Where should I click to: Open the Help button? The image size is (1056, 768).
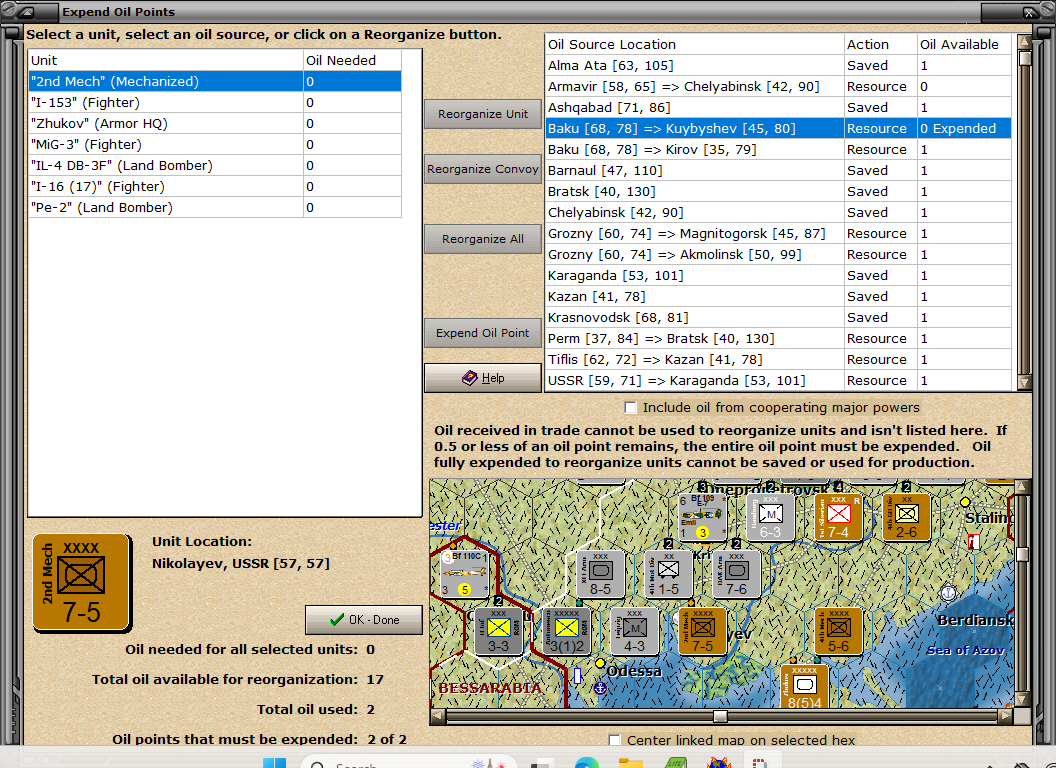(483, 378)
